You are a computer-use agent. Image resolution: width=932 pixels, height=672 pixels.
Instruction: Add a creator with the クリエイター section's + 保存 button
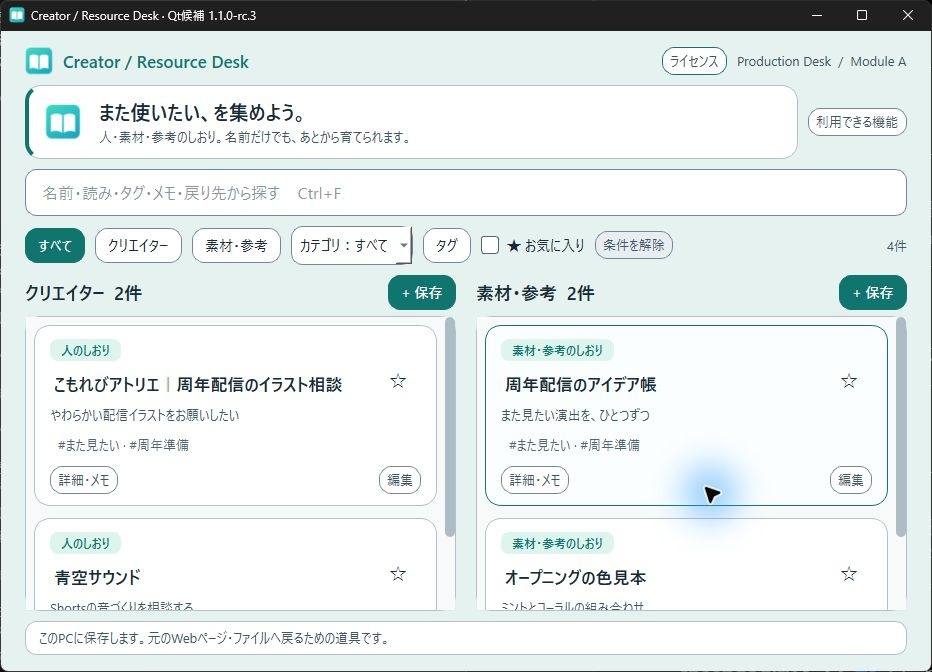coord(421,292)
